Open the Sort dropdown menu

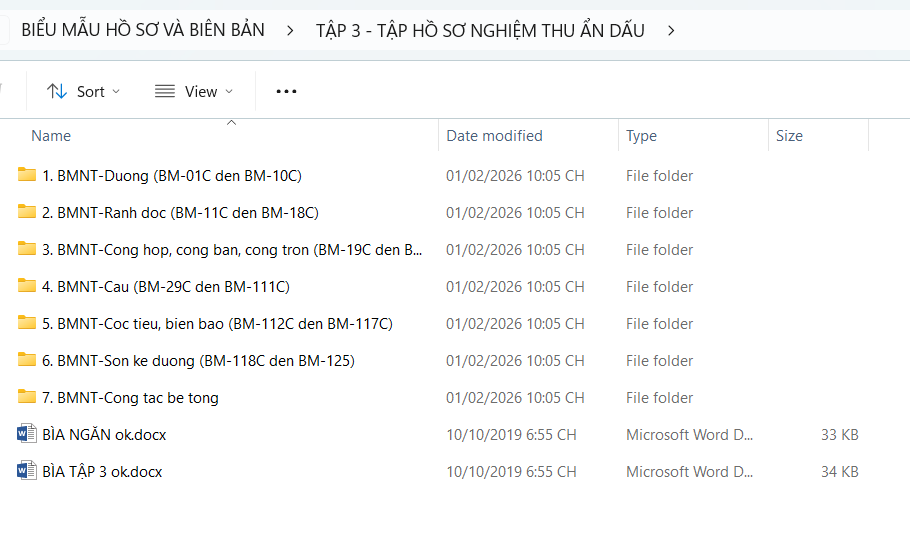click(x=84, y=91)
